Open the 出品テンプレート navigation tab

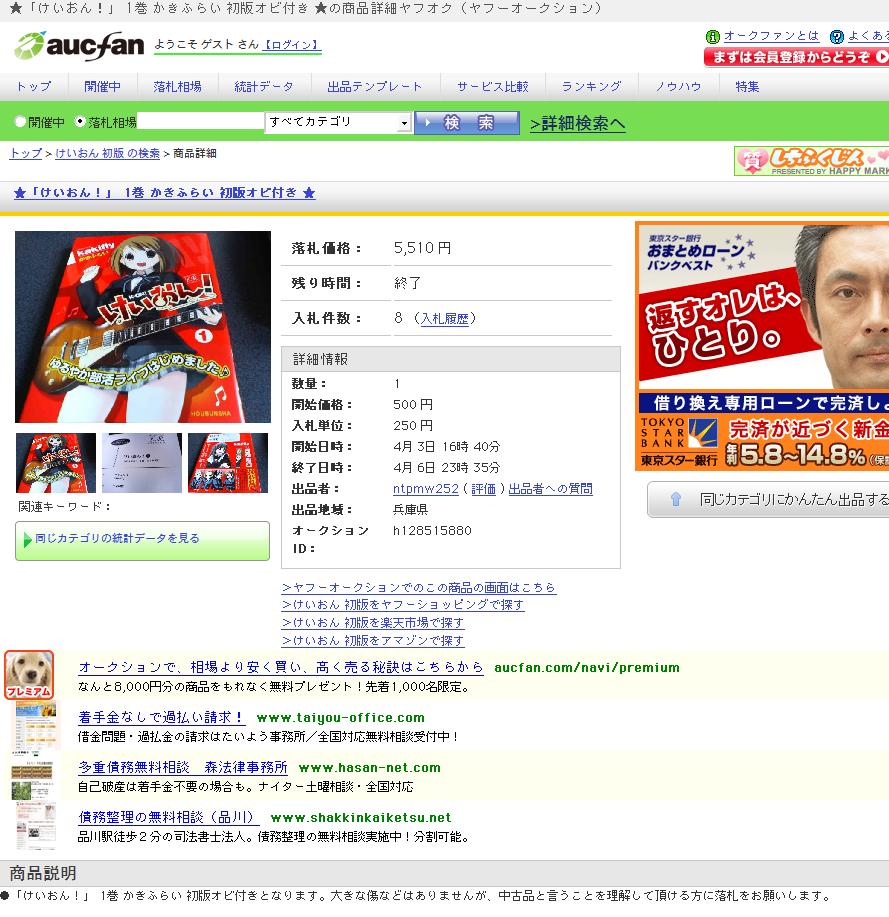tap(375, 87)
